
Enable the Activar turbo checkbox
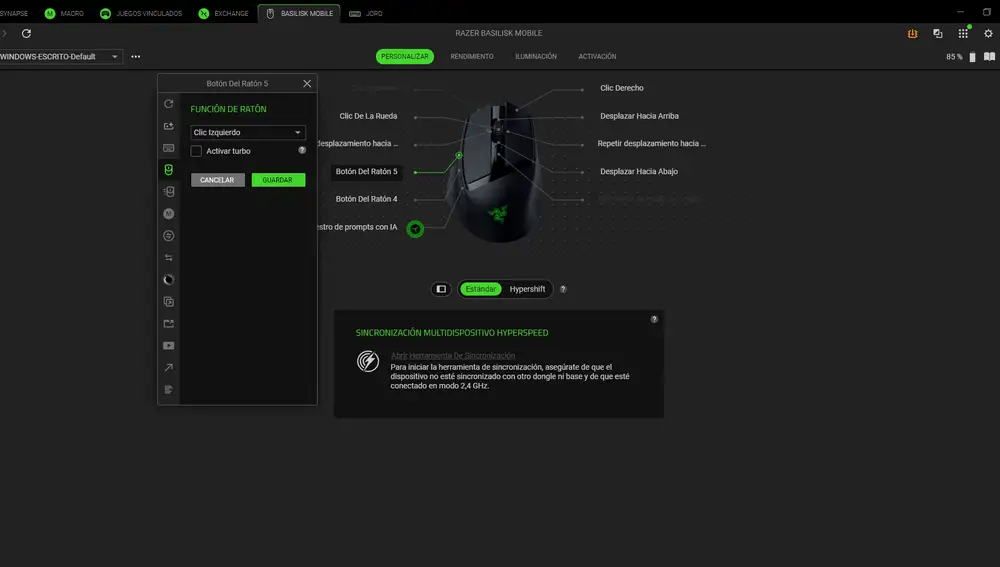(196, 151)
